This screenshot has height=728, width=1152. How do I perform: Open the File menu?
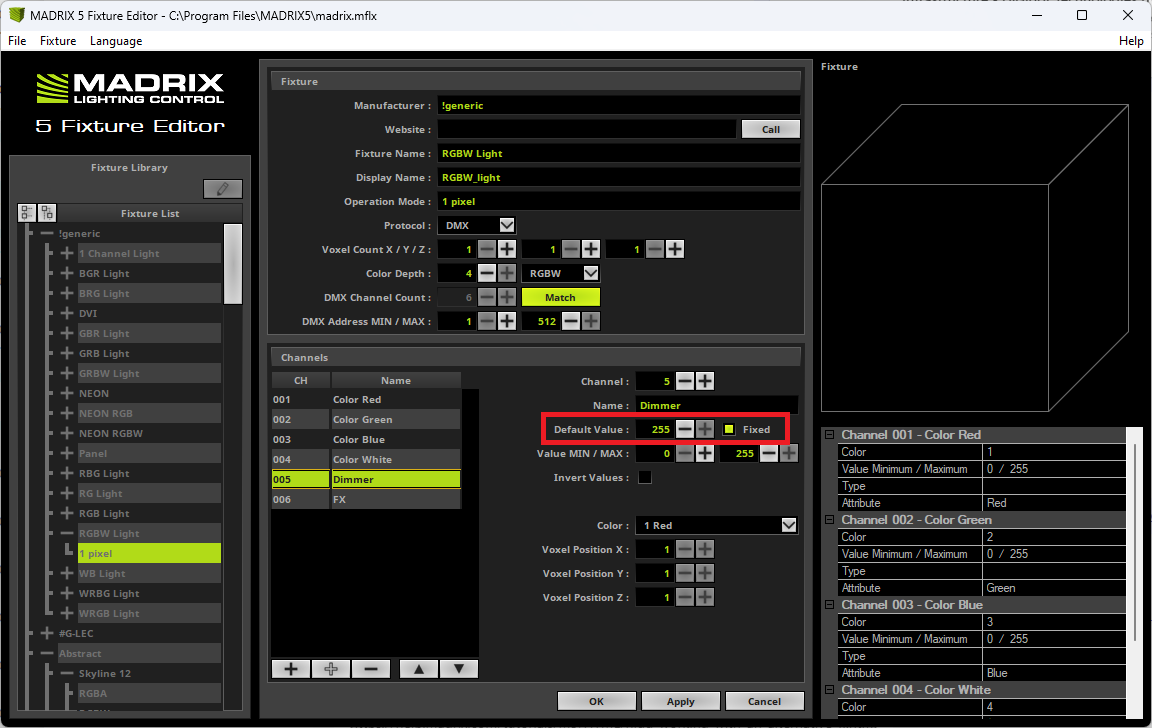tap(17, 41)
